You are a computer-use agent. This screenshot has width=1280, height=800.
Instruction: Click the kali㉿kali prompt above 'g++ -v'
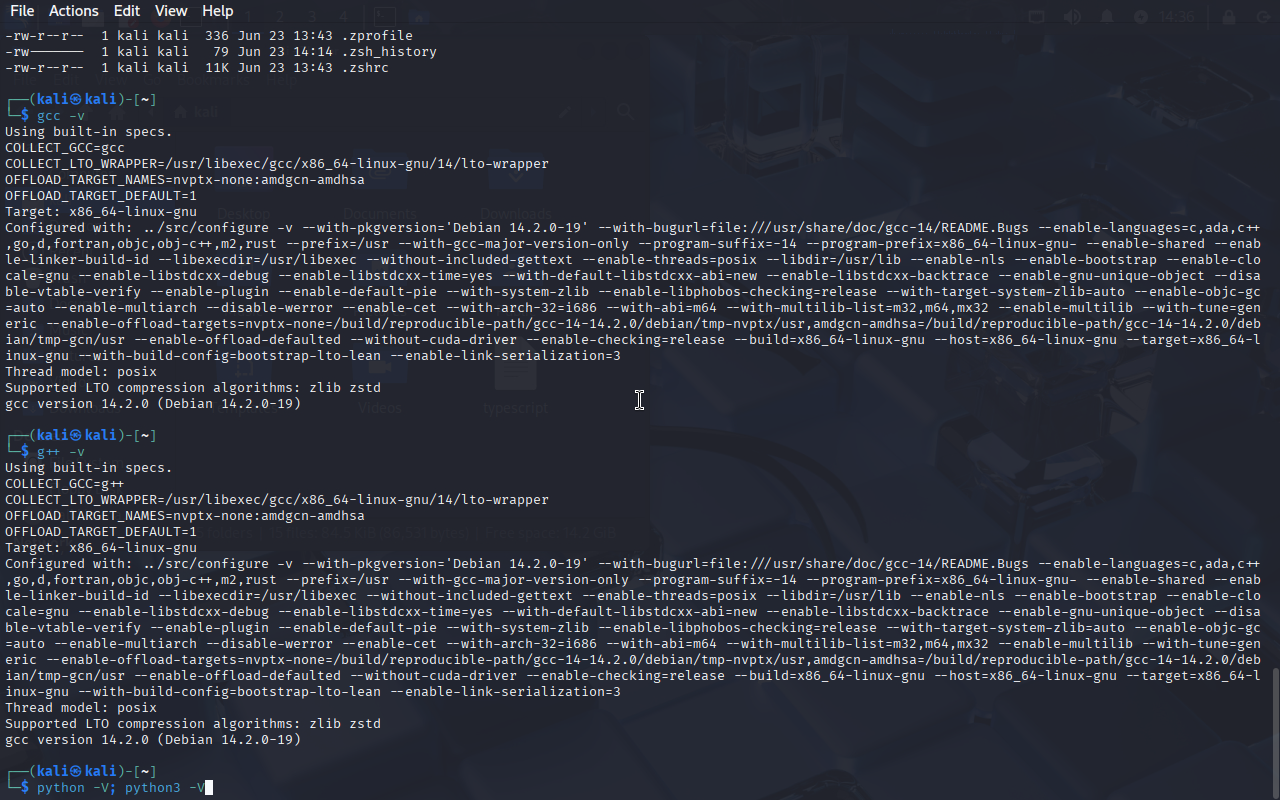[x=74, y=436]
